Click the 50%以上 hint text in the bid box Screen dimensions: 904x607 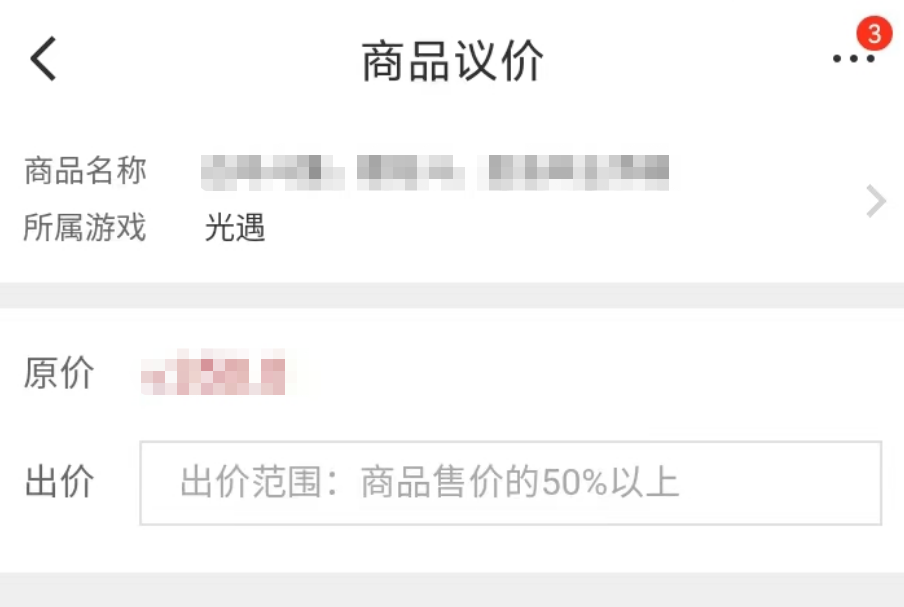coord(611,482)
